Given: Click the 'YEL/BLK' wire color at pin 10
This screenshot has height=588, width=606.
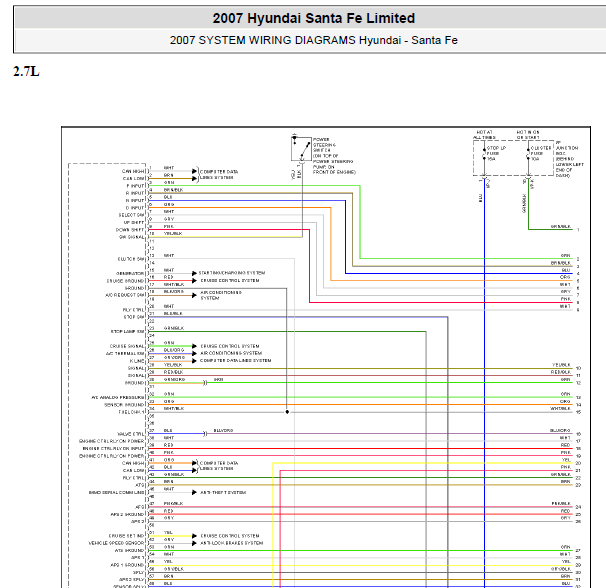Looking at the screenshot, I should coord(173,233).
